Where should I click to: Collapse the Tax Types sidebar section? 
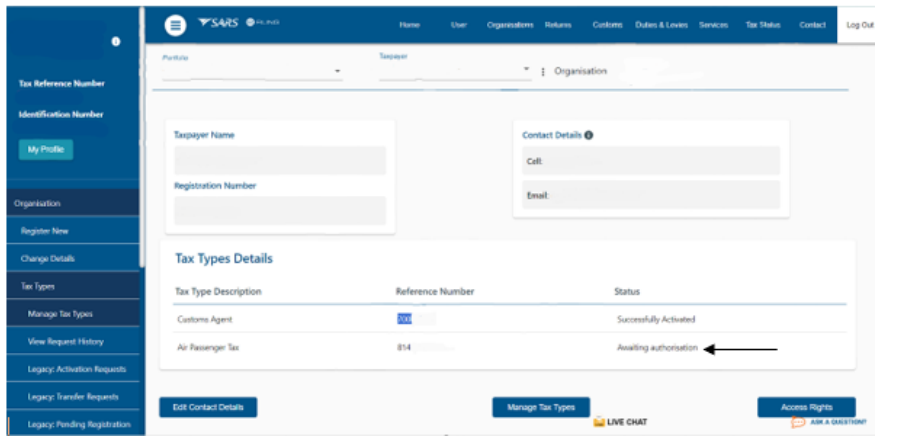(x=70, y=286)
